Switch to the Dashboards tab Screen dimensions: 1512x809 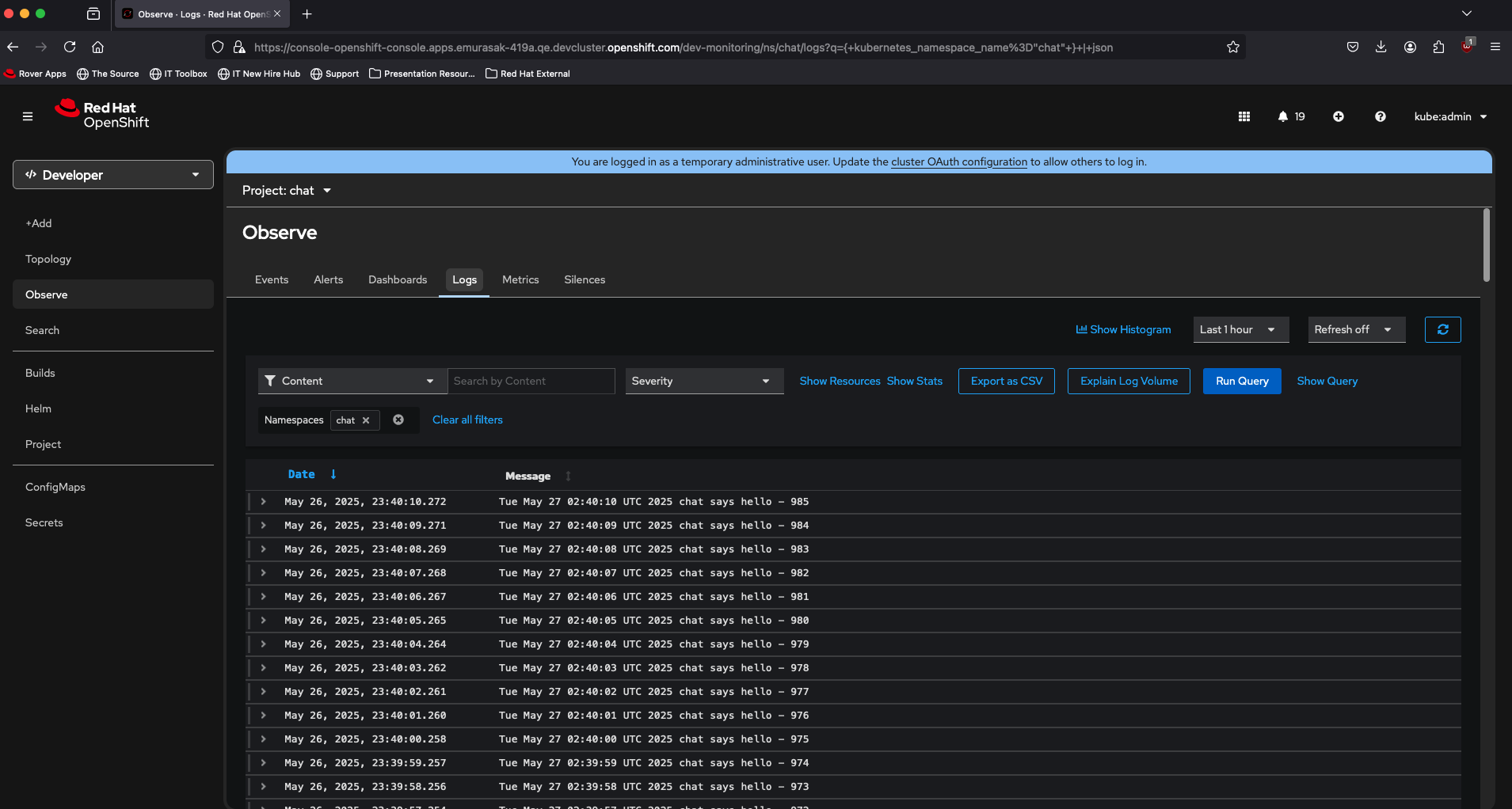pos(398,279)
